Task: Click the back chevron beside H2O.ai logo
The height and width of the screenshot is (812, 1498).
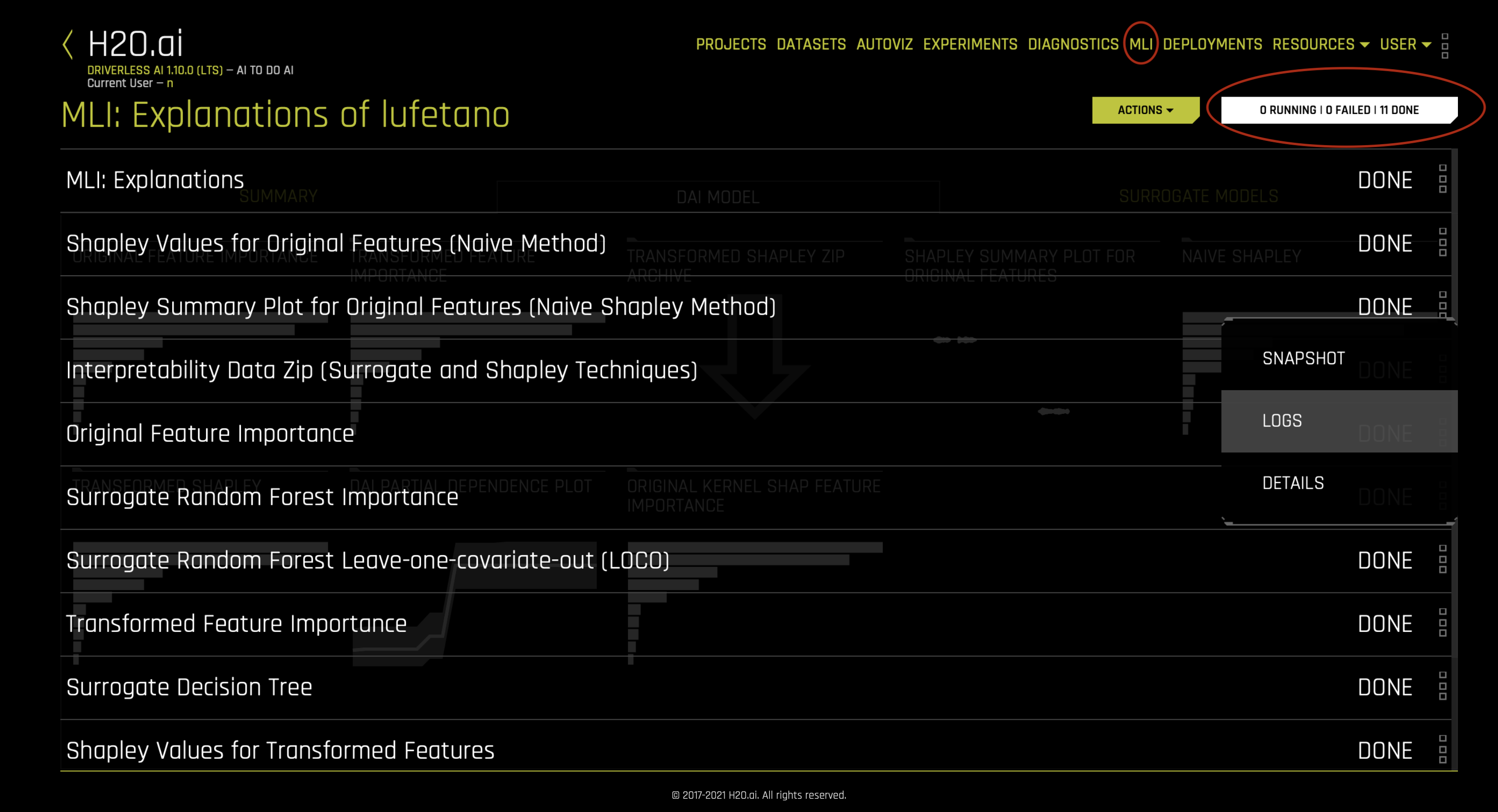Action: [68, 45]
